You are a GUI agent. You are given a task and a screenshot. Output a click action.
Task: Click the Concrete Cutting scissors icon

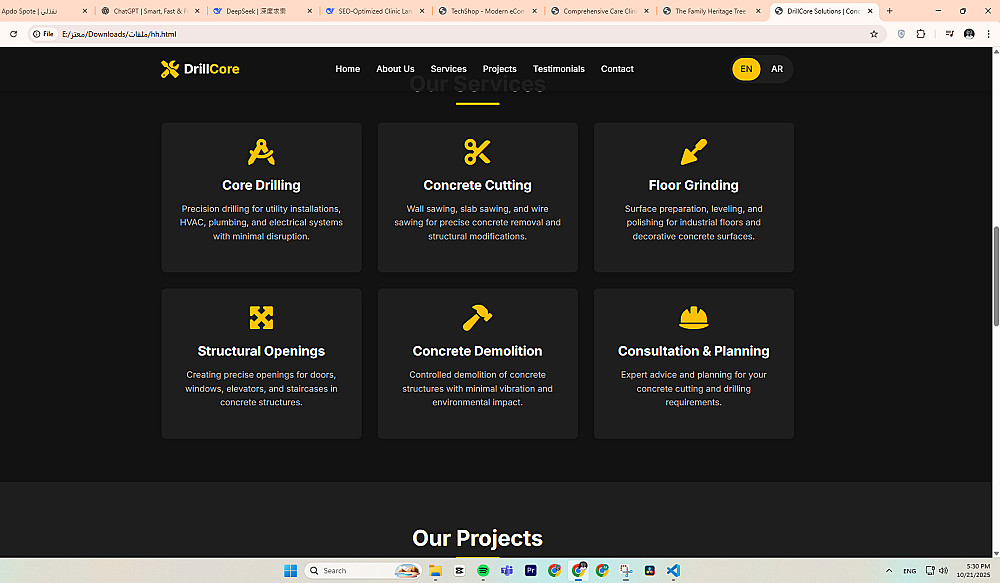pos(477,152)
